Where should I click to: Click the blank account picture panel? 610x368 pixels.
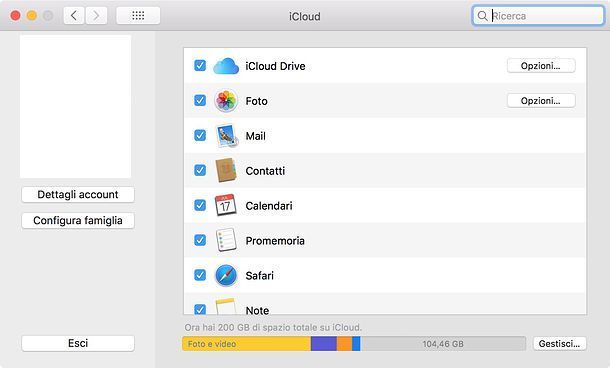click(75, 107)
